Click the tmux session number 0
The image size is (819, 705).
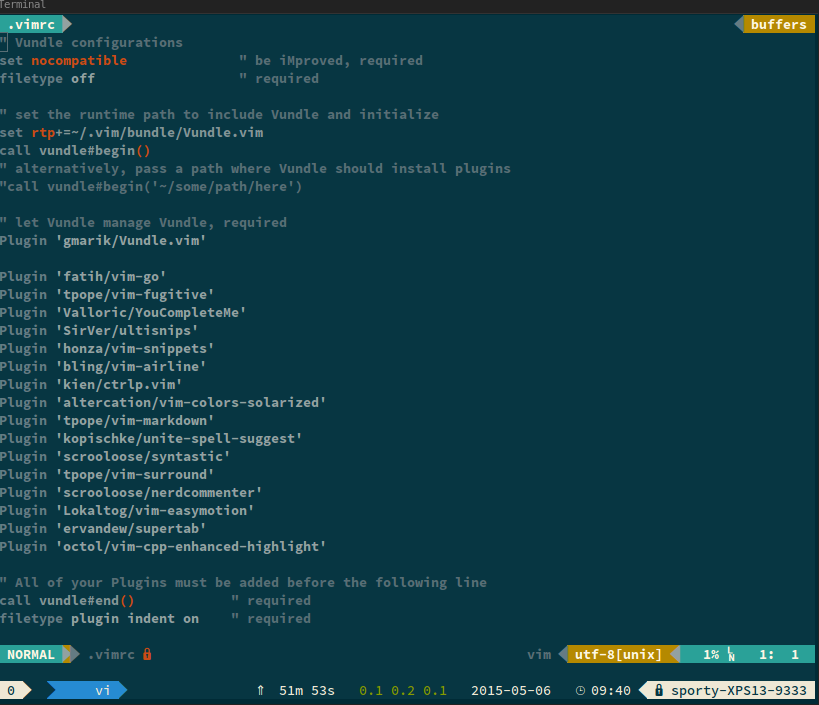coord(11,690)
